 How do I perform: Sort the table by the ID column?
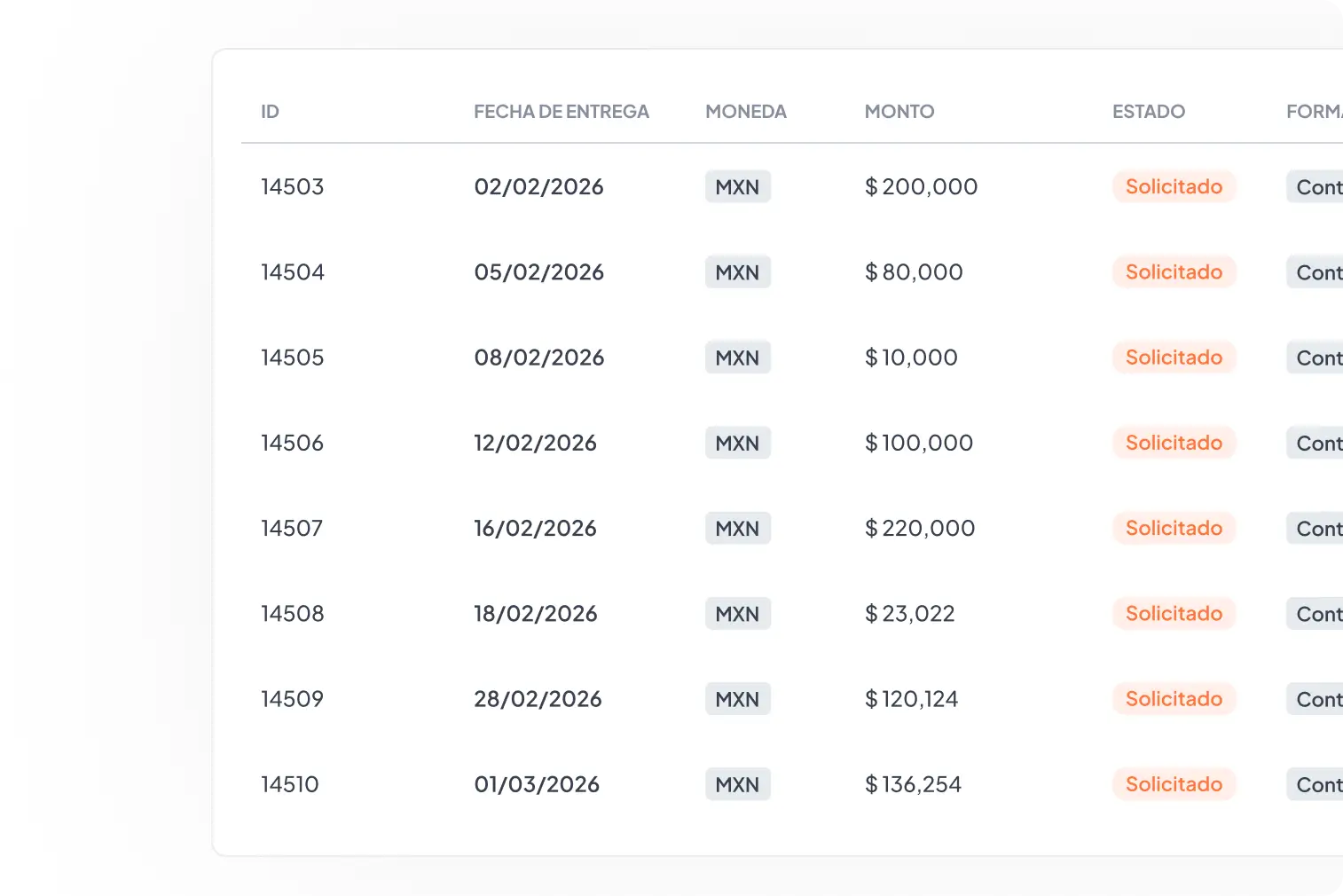pyautogui.click(x=270, y=111)
